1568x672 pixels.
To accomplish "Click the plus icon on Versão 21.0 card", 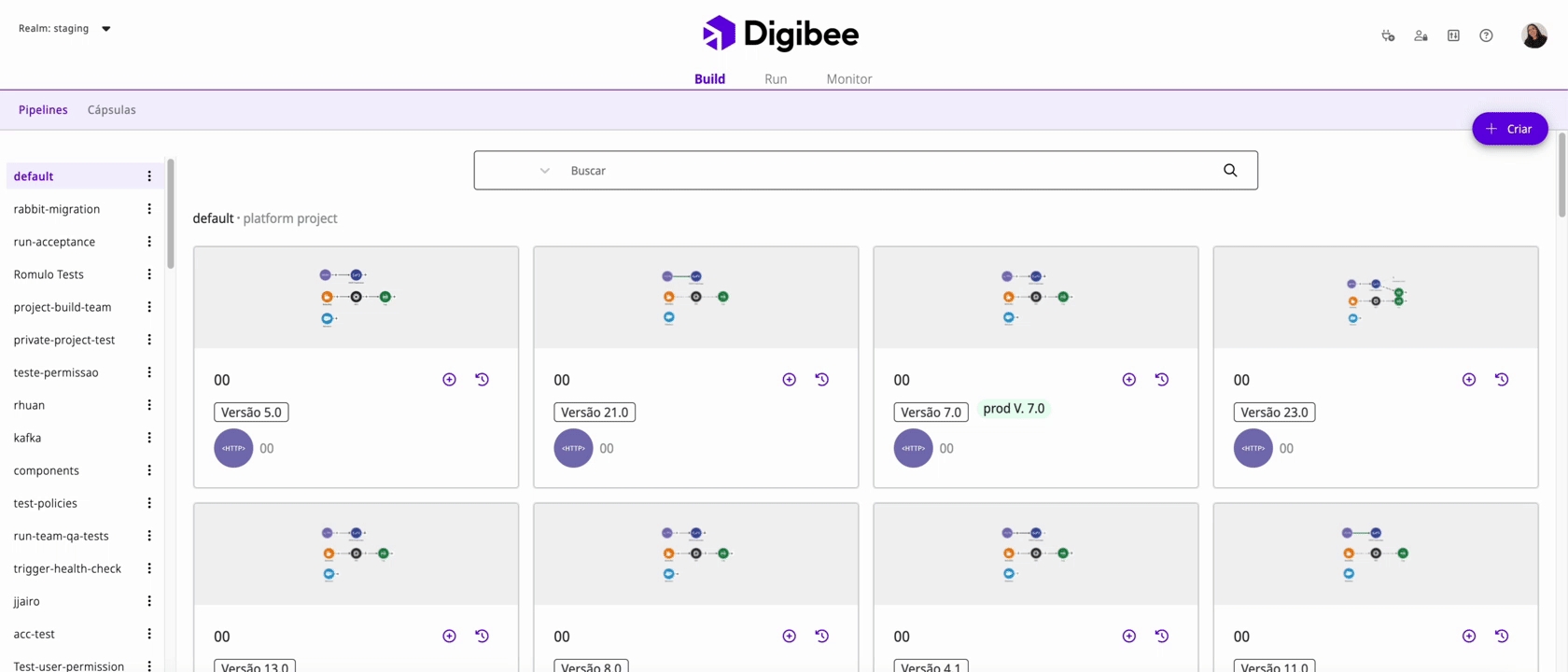I will [x=789, y=379].
